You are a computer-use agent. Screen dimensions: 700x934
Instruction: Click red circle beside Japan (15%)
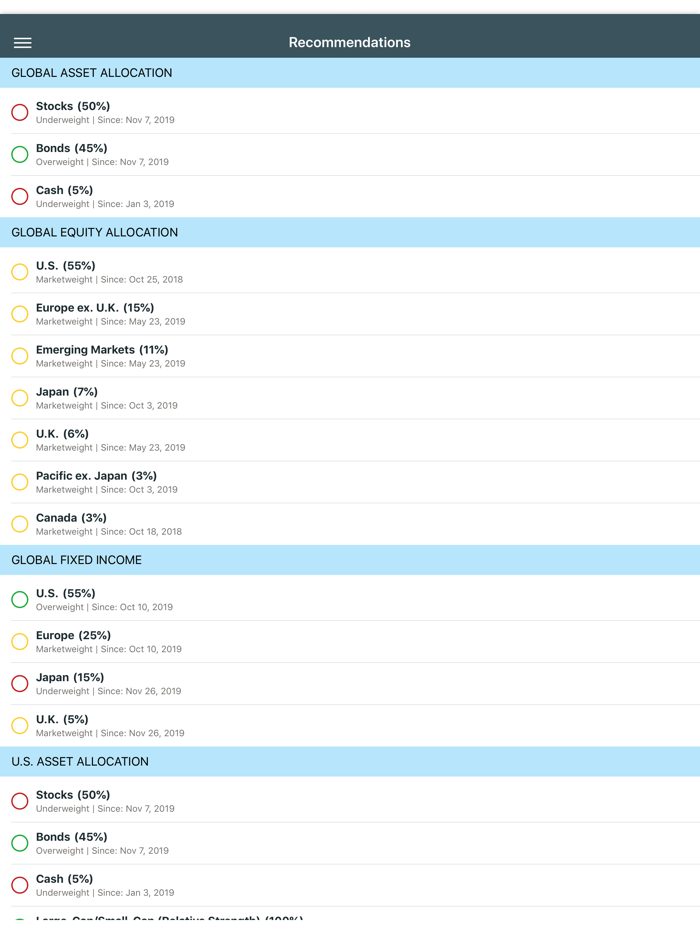point(20,683)
